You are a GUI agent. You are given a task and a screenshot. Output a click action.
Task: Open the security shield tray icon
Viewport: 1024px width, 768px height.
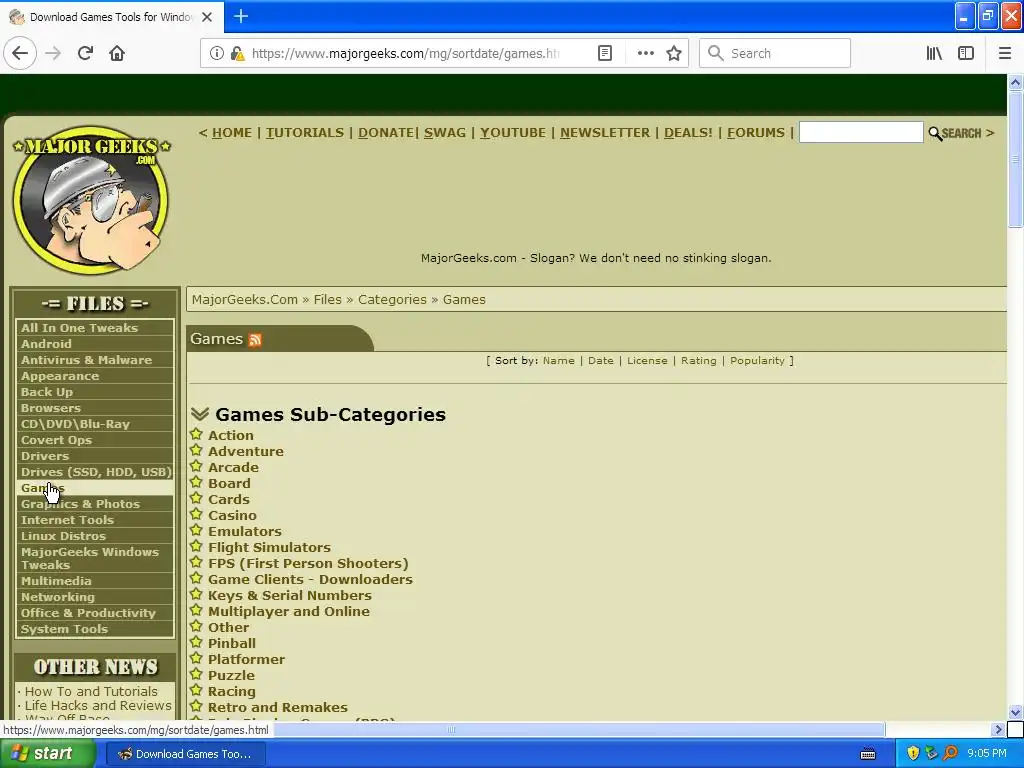click(x=913, y=754)
